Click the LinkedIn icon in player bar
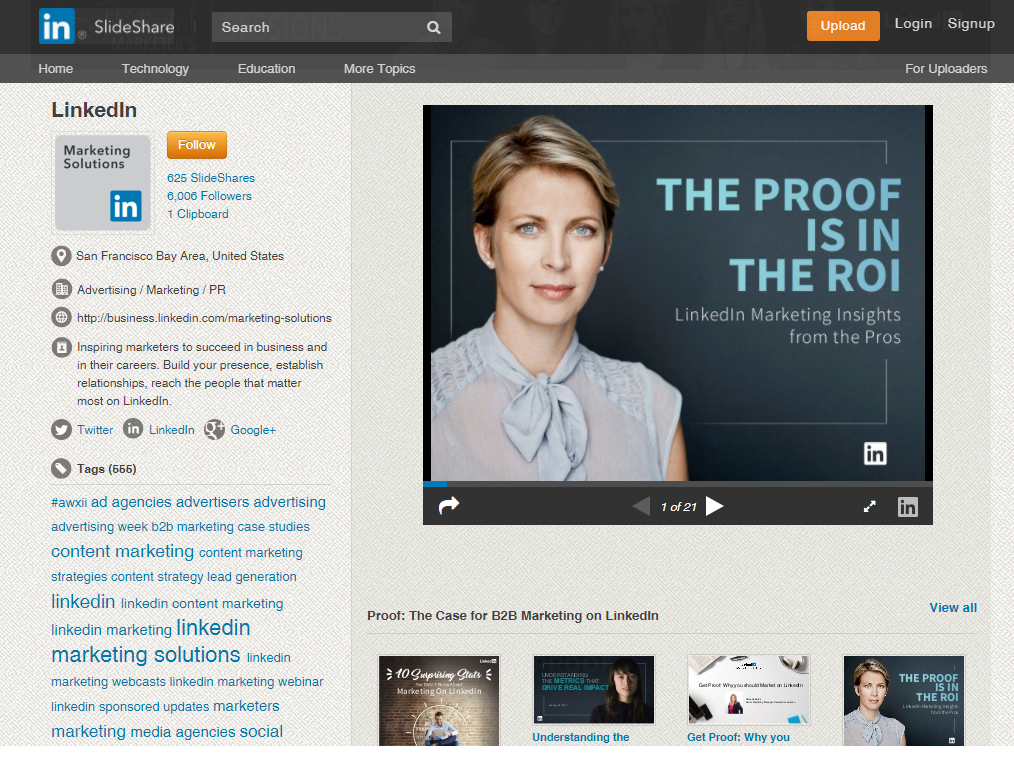 tap(907, 506)
